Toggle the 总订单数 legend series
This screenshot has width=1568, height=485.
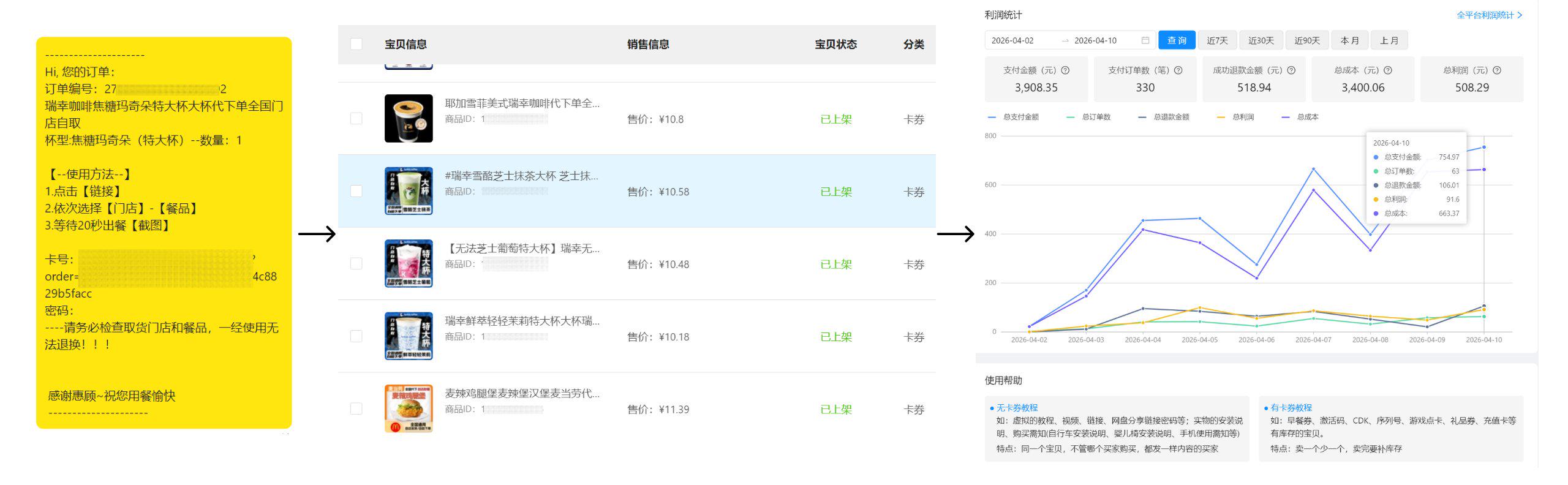coord(1088,117)
